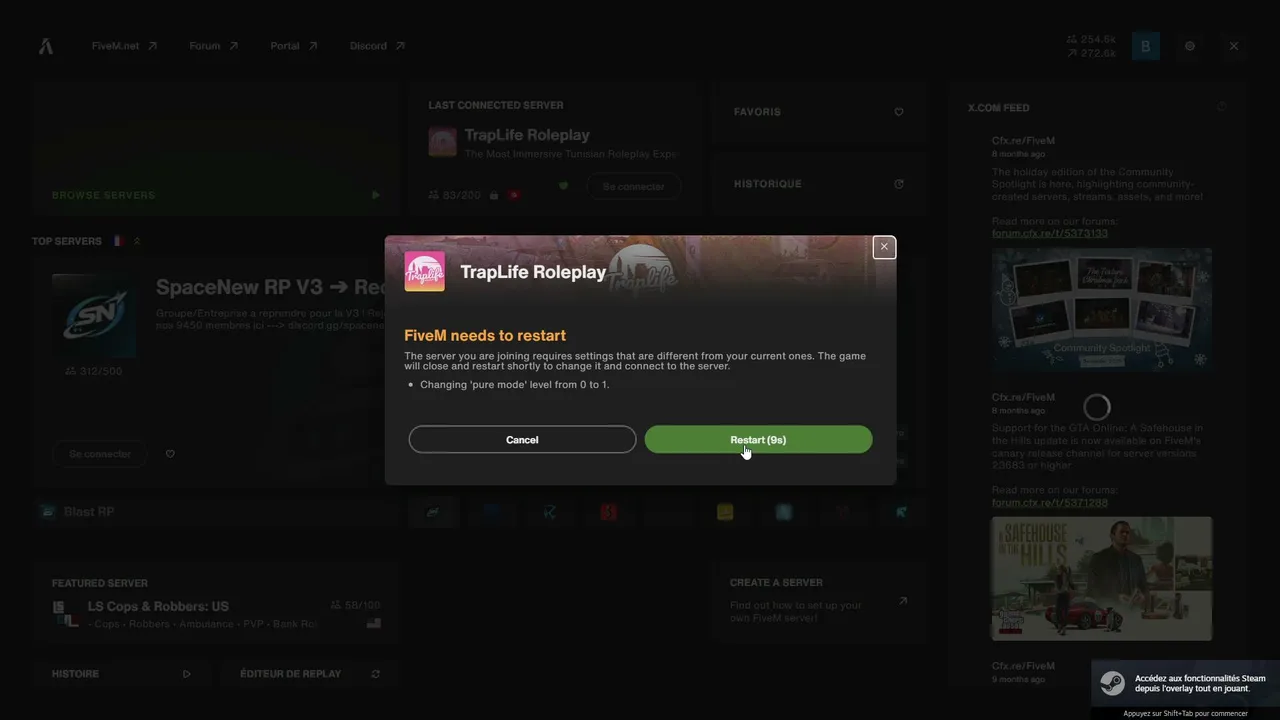Click the launcher close X icon
Screen dimensions: 1280x720
pos(1234,46)
